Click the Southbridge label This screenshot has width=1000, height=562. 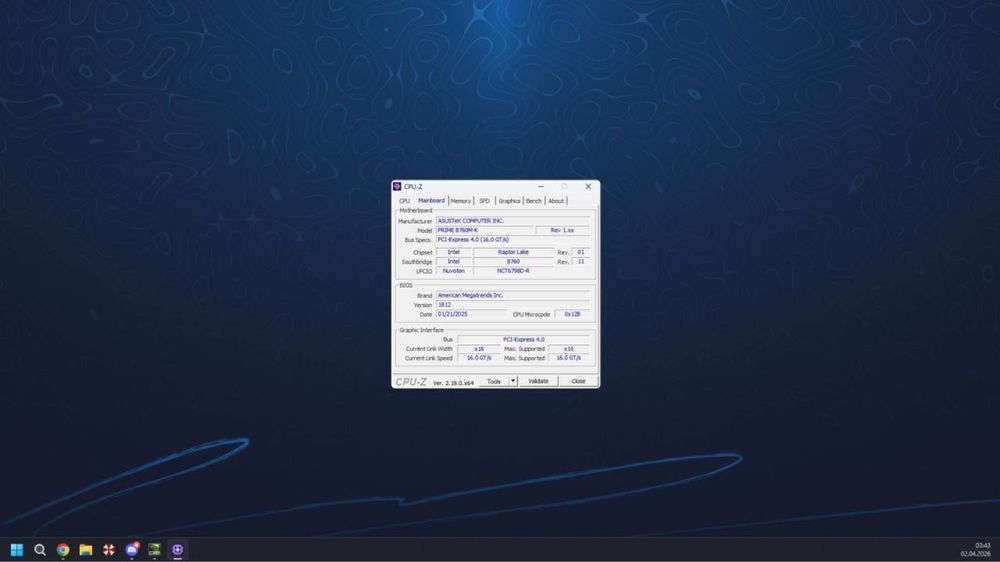[x=417, y=262]
